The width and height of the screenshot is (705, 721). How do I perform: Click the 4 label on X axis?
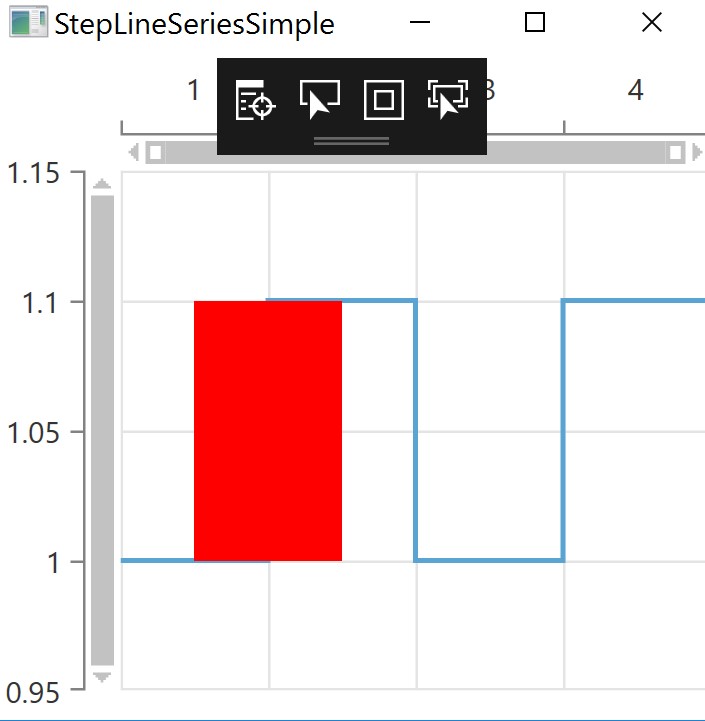[635, 91]
